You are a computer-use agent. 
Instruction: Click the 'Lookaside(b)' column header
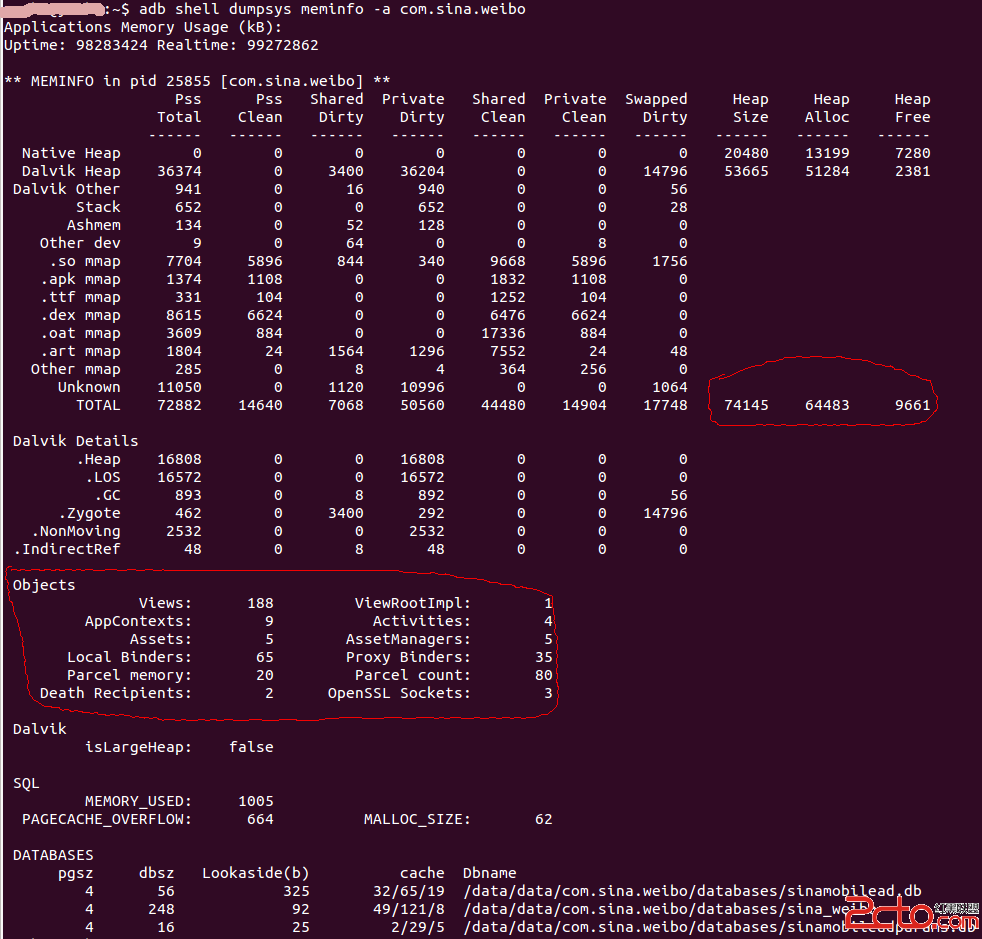click(256, 874)
